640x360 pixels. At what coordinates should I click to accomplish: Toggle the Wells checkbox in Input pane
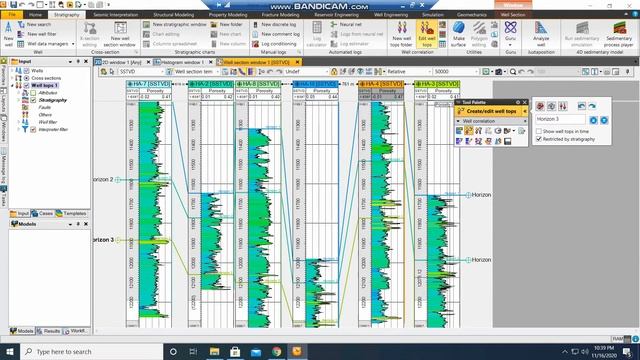click(27, 71)
